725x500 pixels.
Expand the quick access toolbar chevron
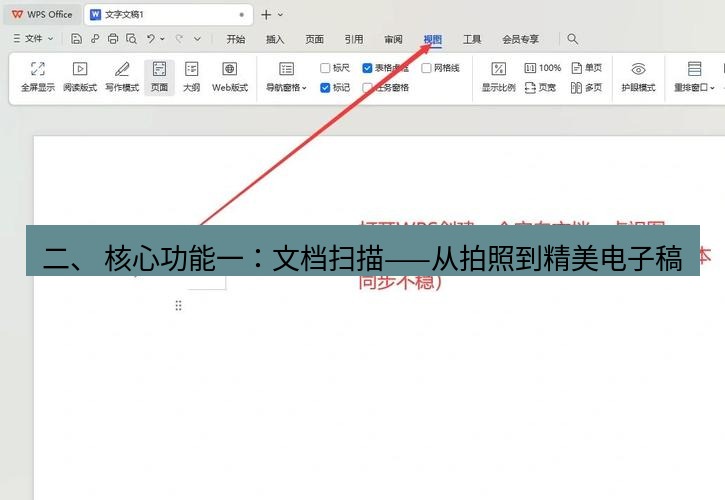pos(197,39)
